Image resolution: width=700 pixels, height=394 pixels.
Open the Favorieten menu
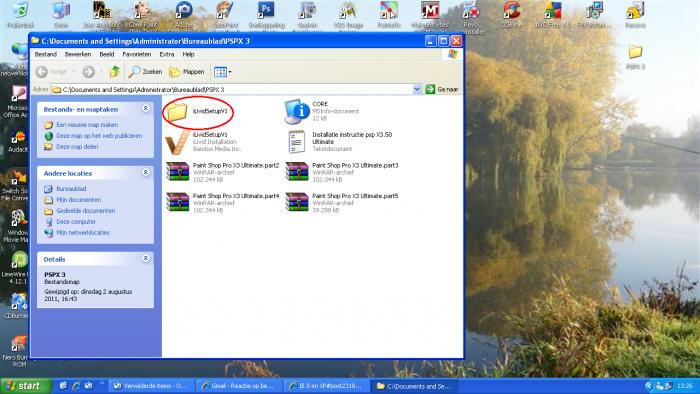137,54
